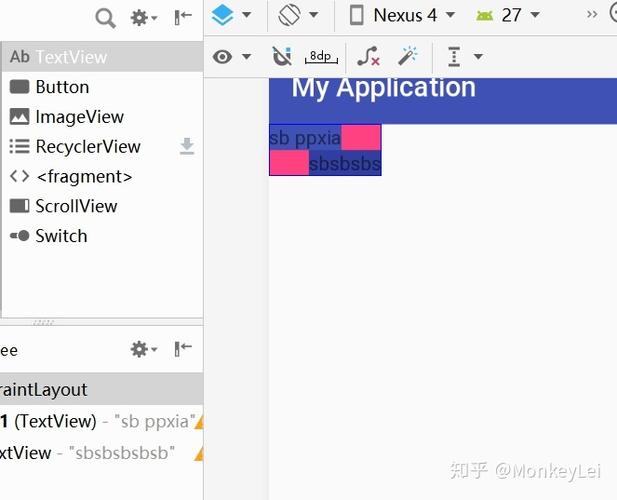Select RecyclerView in the palette
The height and width of the screenshot is (500, 617).
coord(102,147)
